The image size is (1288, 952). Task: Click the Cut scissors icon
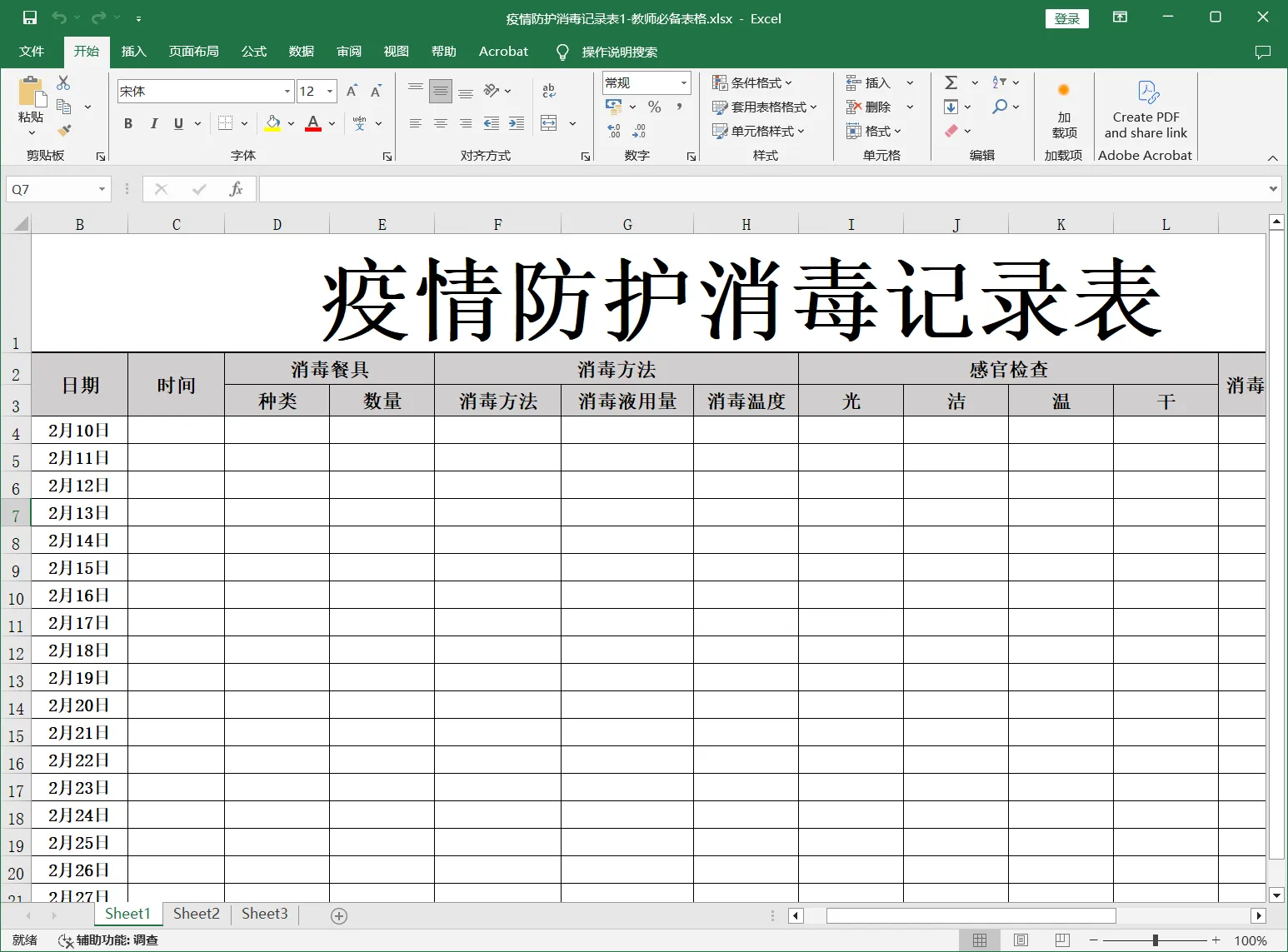tap(63, 83)
